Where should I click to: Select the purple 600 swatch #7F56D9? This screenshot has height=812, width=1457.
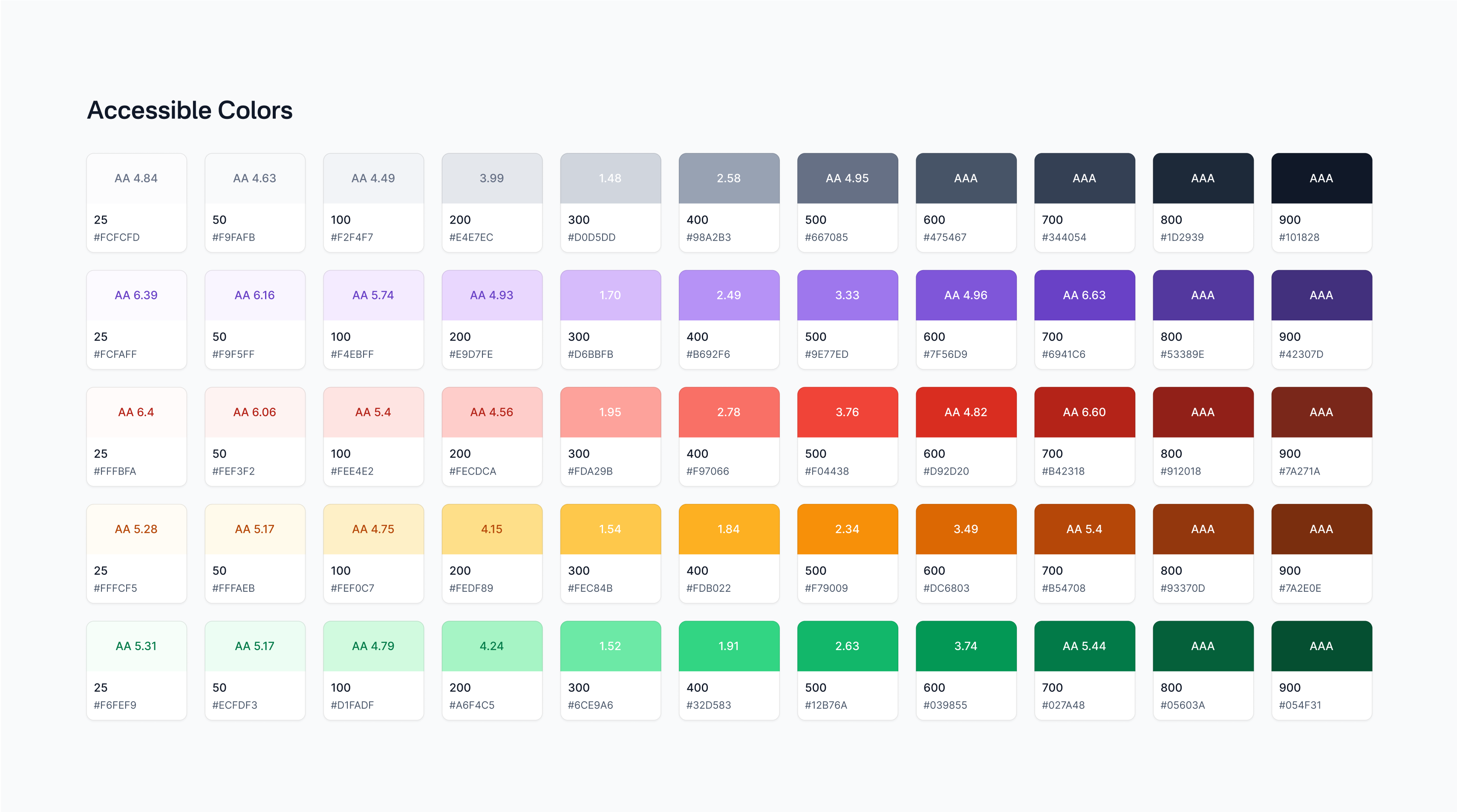[x=966, y=296]
